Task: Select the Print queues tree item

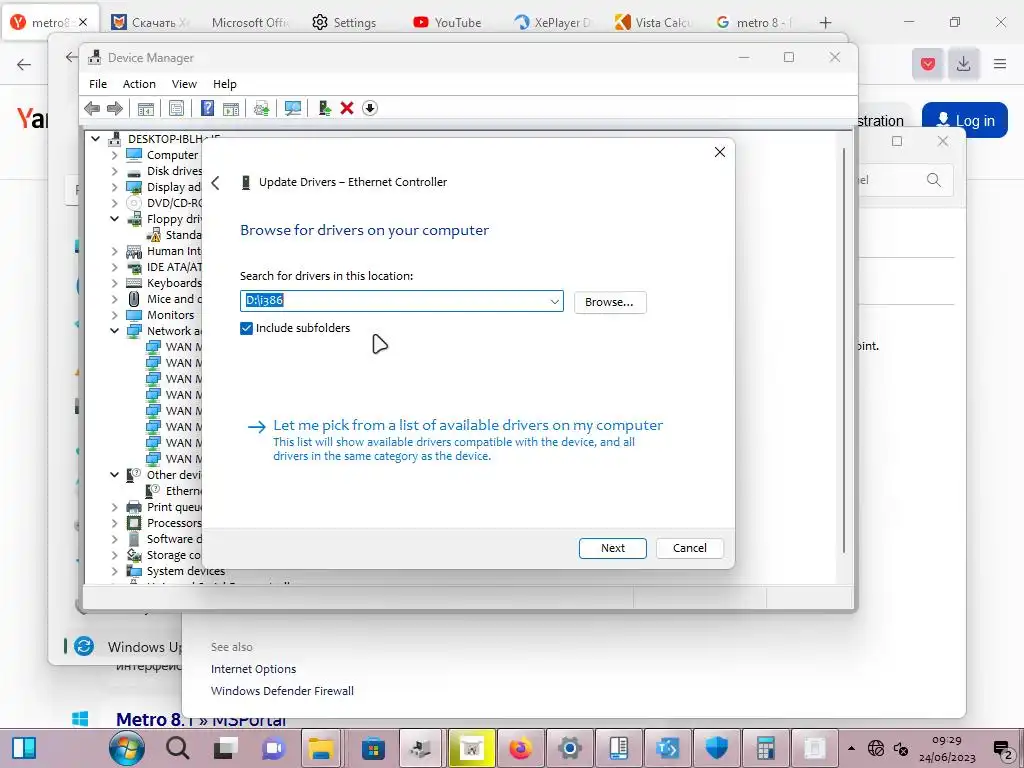Action: pyautogui.click(x=174, y=507)
